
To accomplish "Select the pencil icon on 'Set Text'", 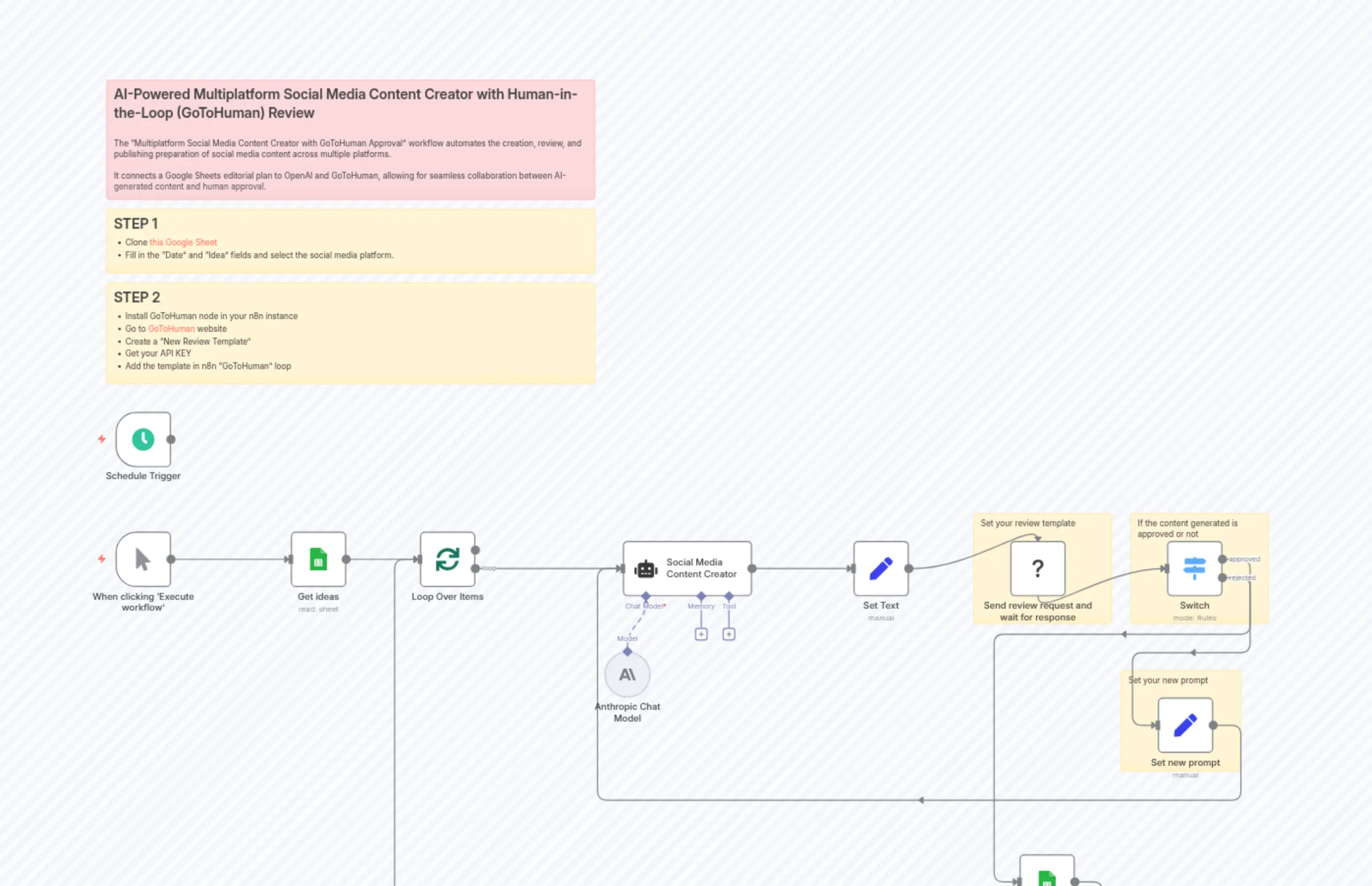I will (880, 568).
